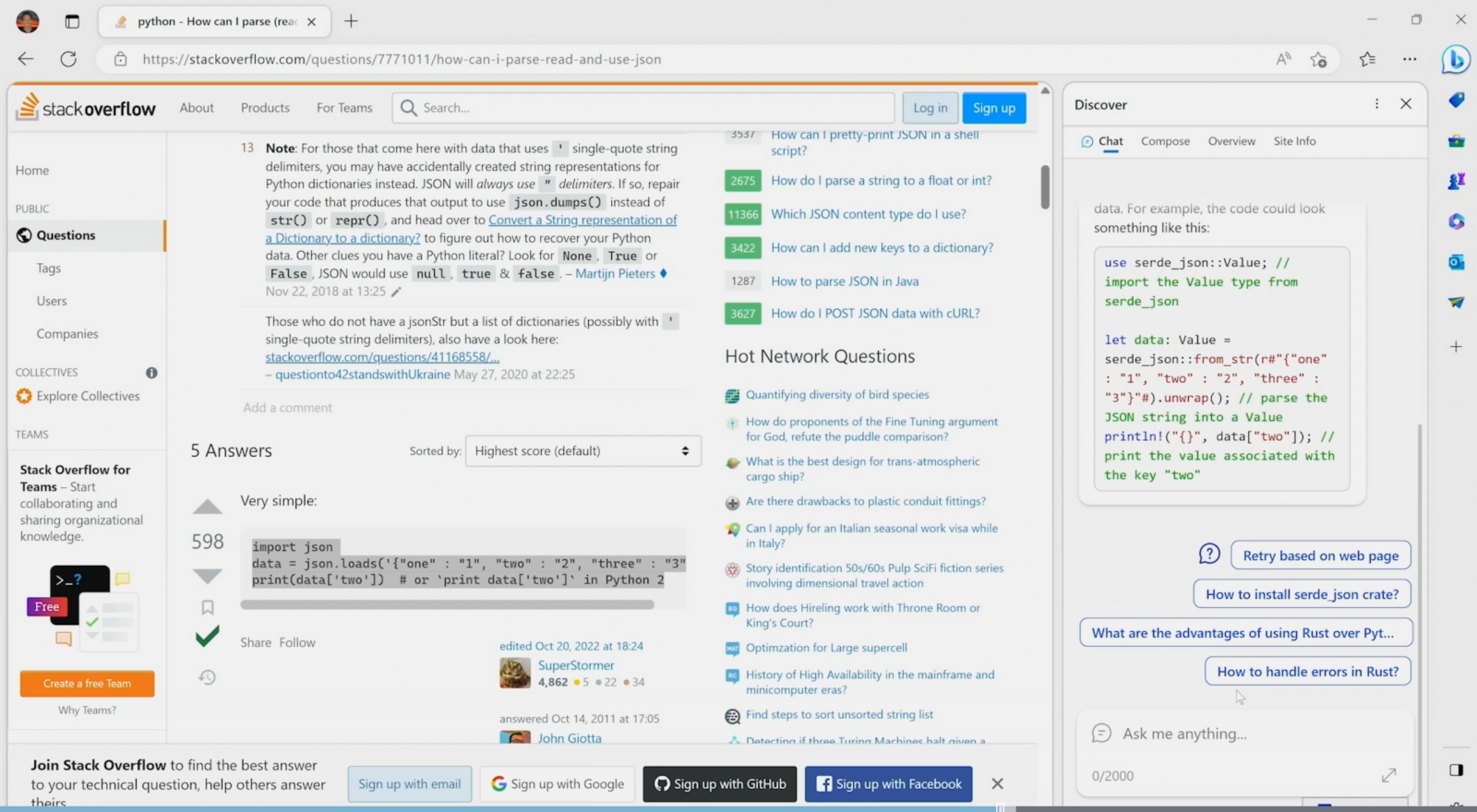Image resolution: width=1477 pixels, height=812 pixels.
Task: Close the Discover panel
Action: (x=1406, y=104)
